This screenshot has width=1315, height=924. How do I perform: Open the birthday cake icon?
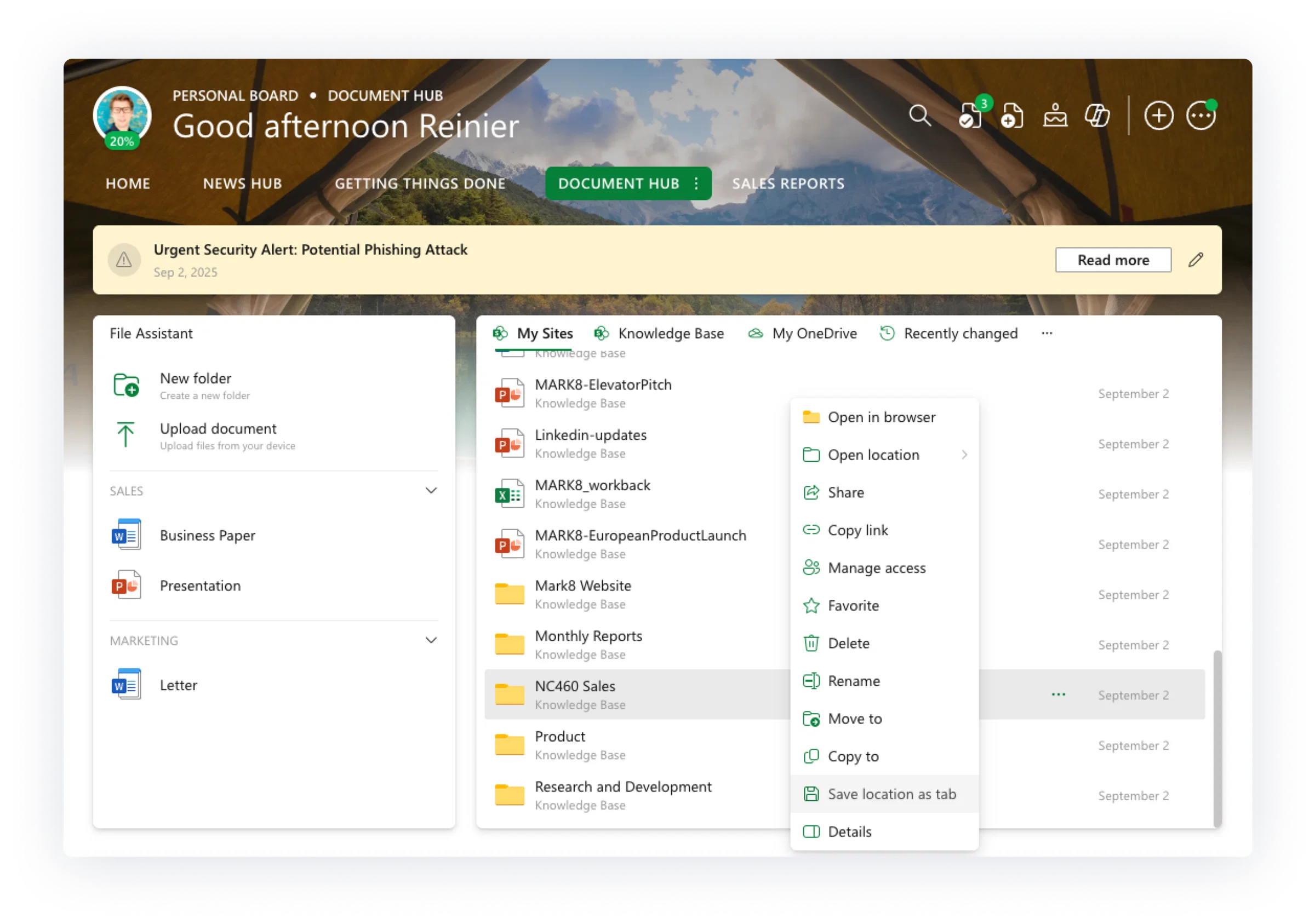click(x=1055, y=116)
